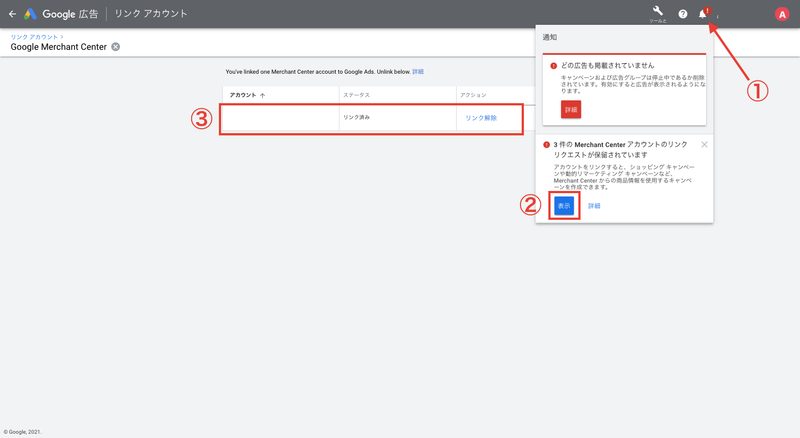Click リンク アカウント header title
The image size is (800, 438).
(x=151, y=14)
